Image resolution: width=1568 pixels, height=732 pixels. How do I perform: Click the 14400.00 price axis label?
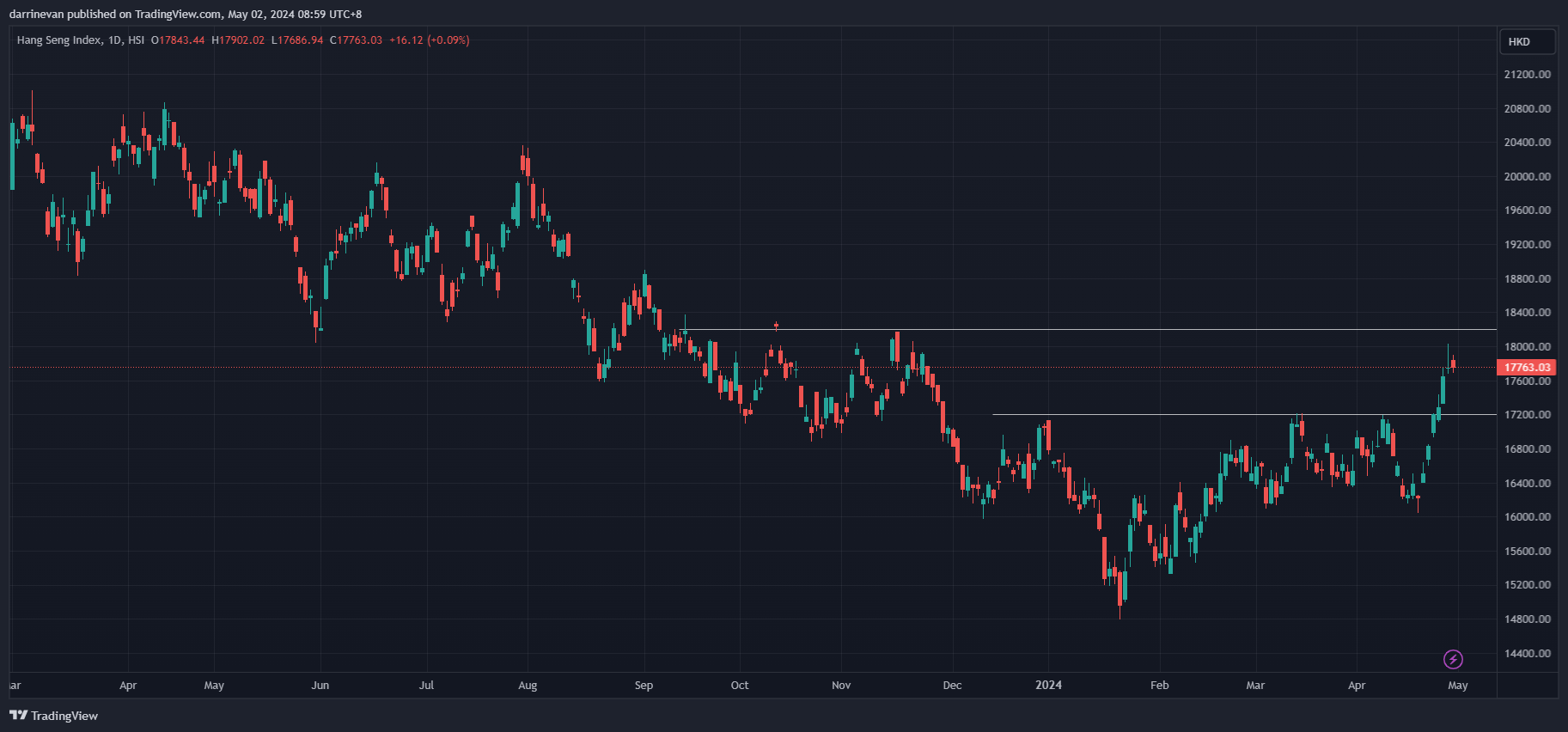click(x=1527, y=653)
